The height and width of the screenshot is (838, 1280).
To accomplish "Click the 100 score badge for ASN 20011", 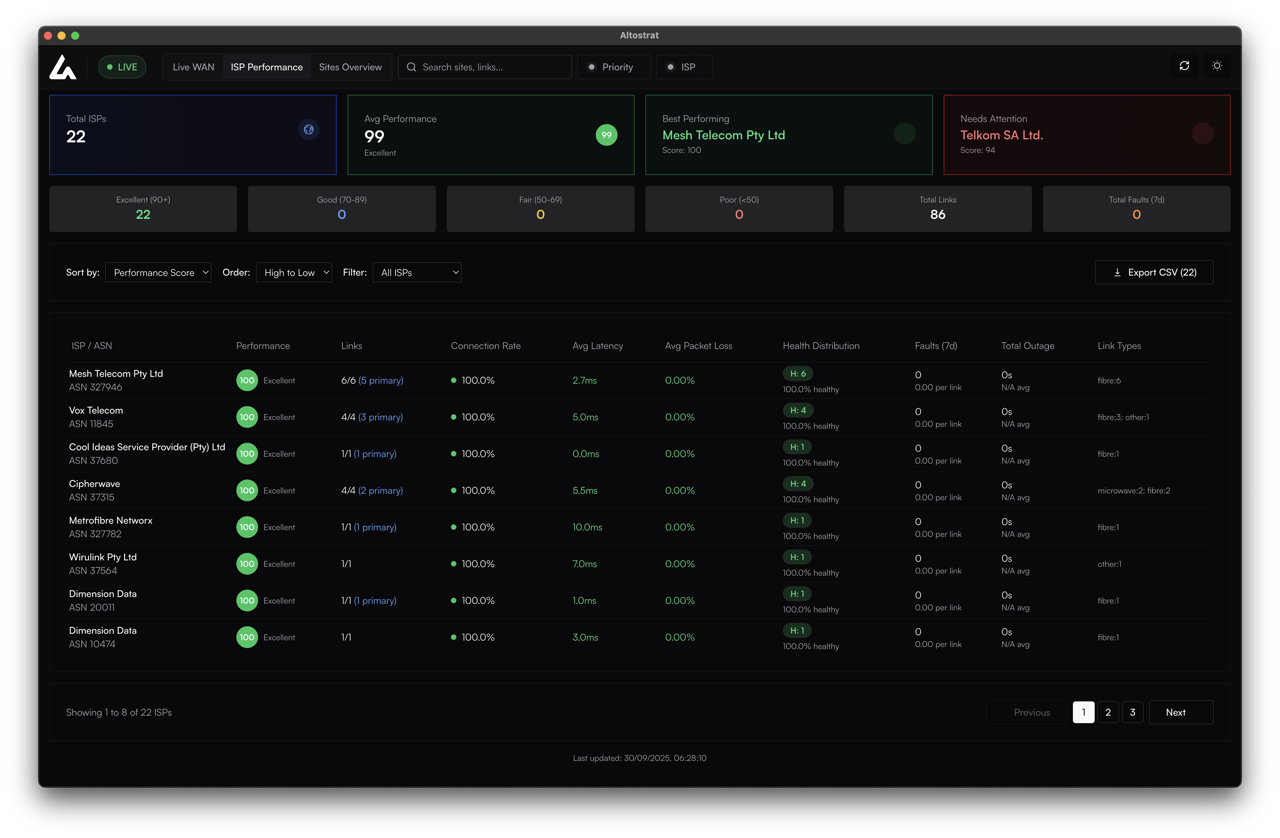I will pos(247,600).
